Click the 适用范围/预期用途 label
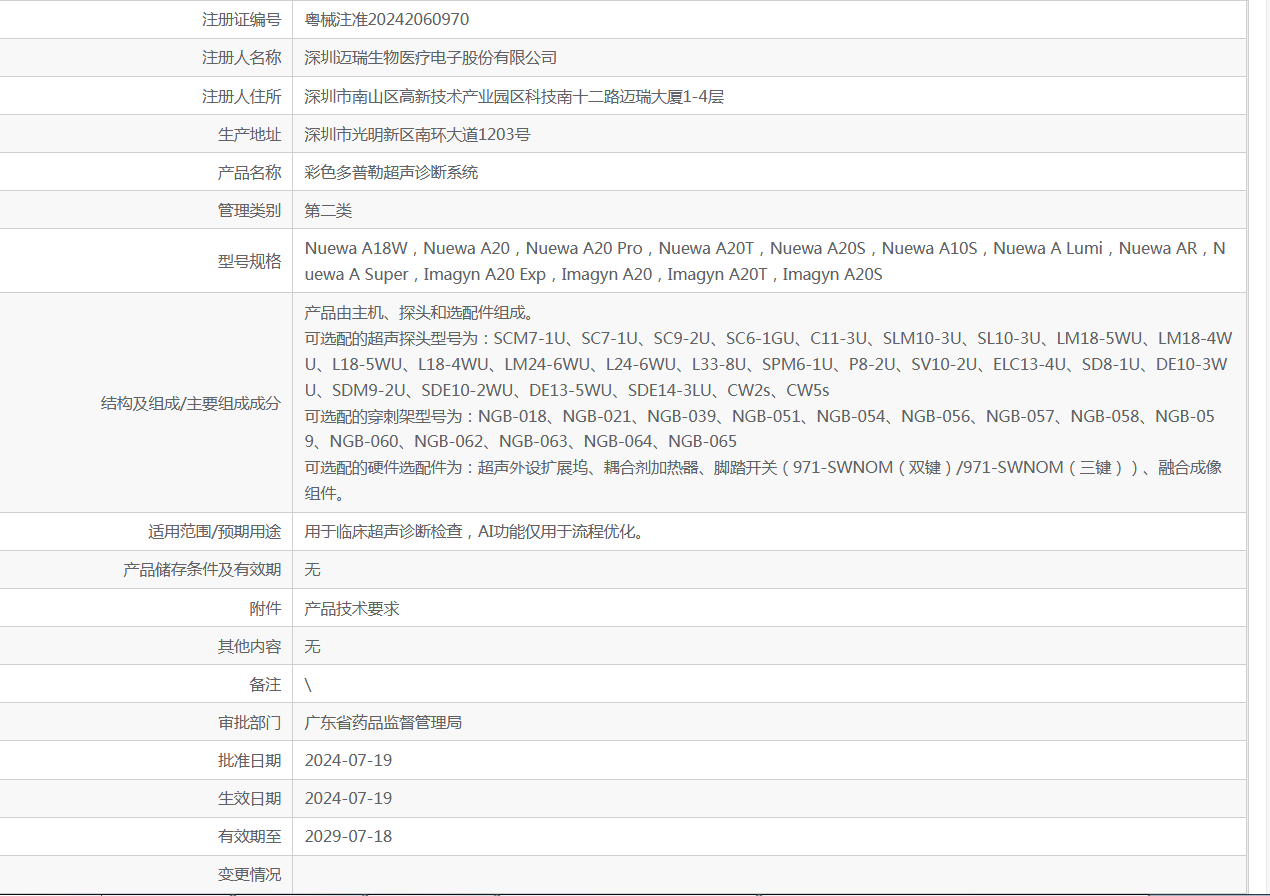Viewport: 1270px width, 896px height. click(x=215, y=531)
